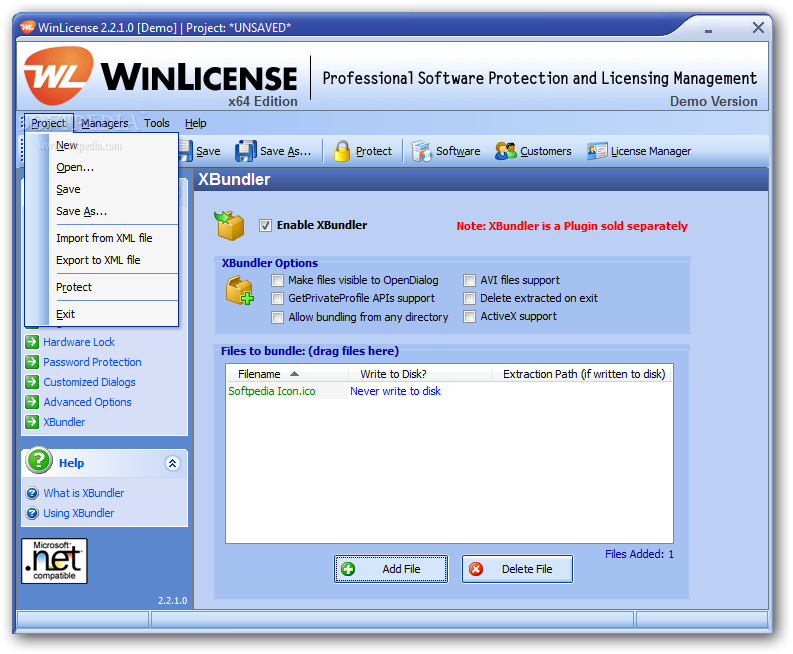Click the Save As floppy disk toolbar icon
793x654 pixels.
tap(246, 151)
